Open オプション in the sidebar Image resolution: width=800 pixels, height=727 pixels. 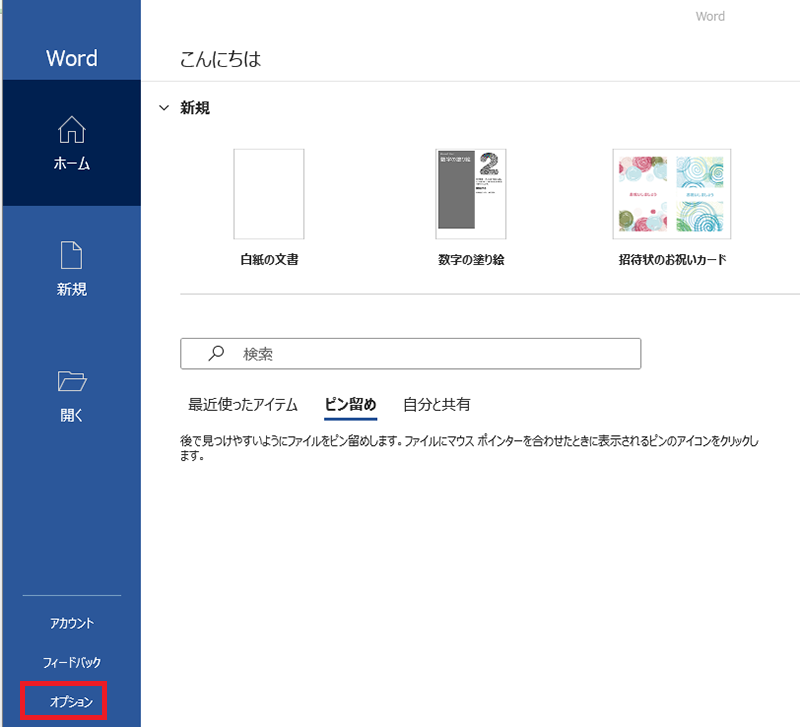(71, 701)
